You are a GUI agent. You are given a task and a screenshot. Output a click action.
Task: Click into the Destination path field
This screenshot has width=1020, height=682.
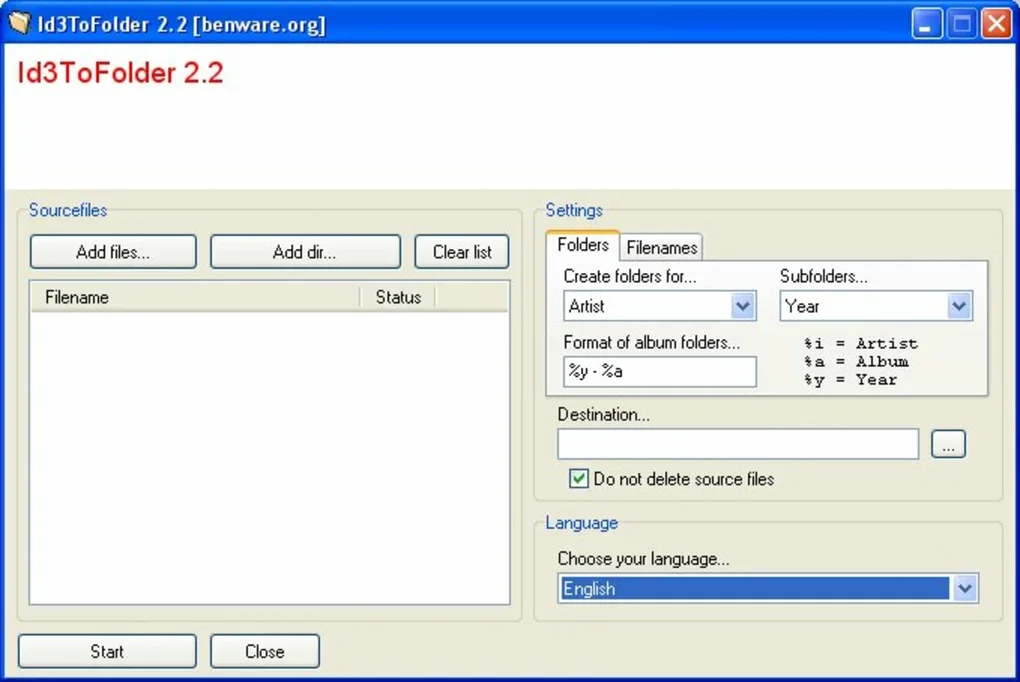tap(738, 444)
